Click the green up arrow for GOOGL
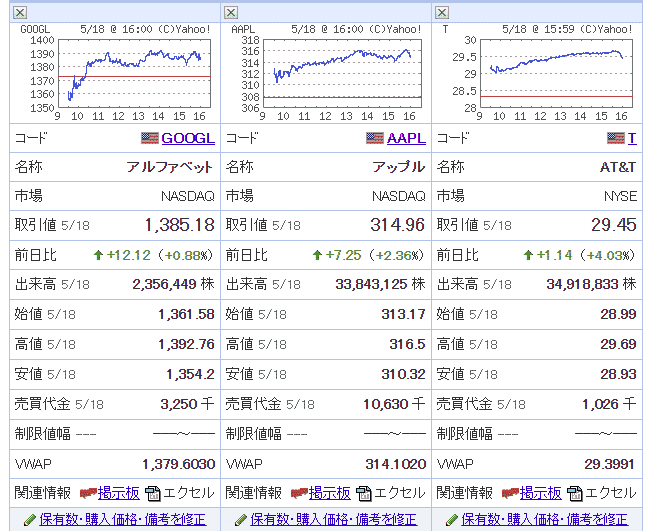 pyautogui.click(x=98, y=255)
